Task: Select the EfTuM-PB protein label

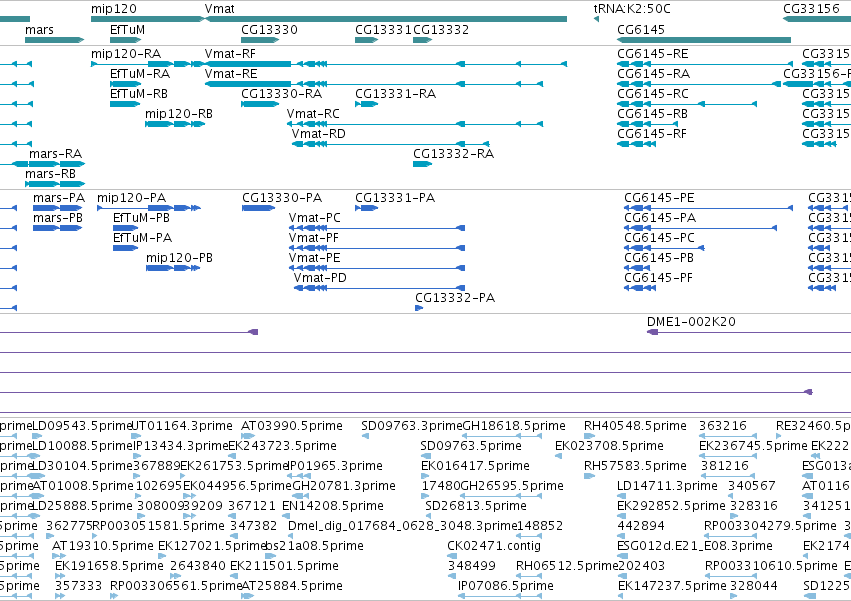Action: coord(141,218)
